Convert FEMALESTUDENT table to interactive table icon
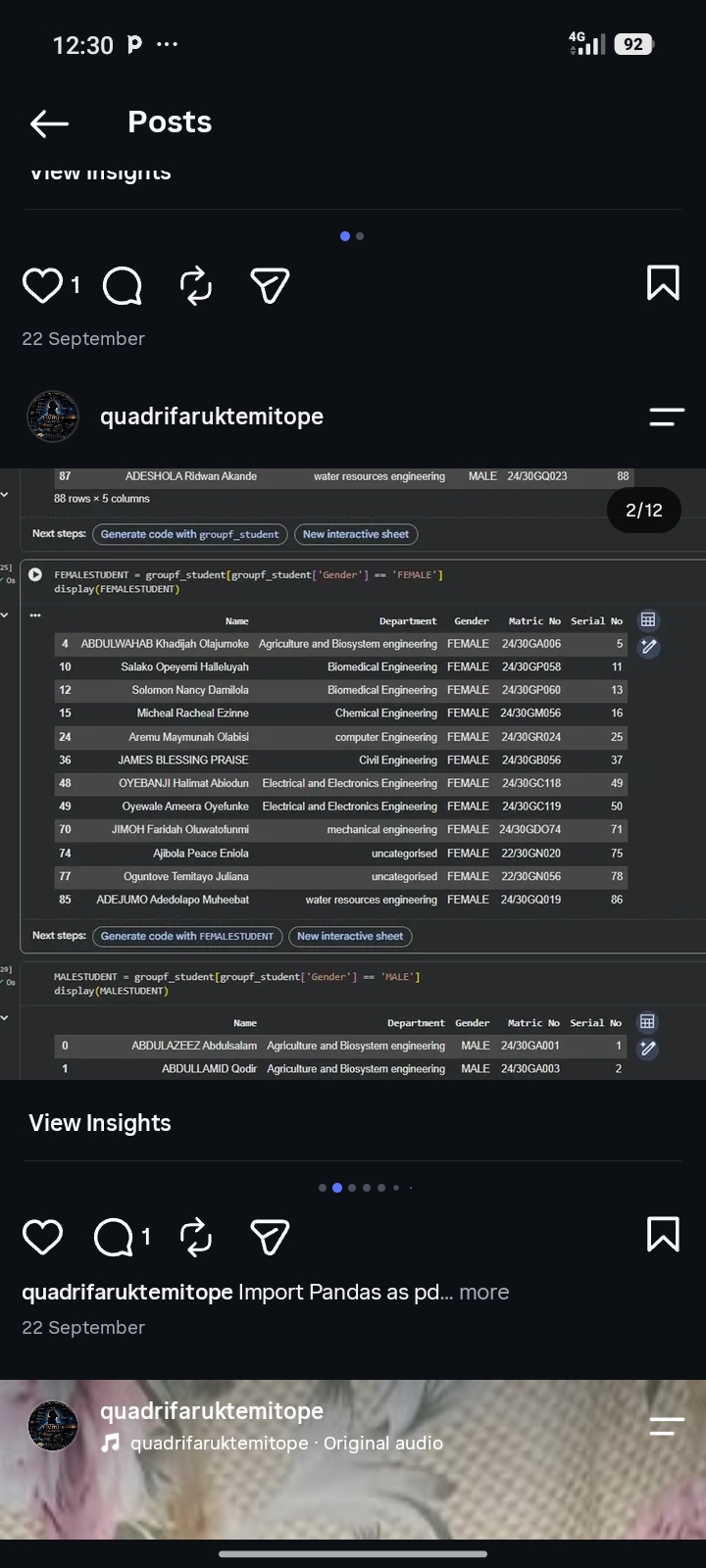This screenshot has width=706, height=1568. [x=648, y=620]
